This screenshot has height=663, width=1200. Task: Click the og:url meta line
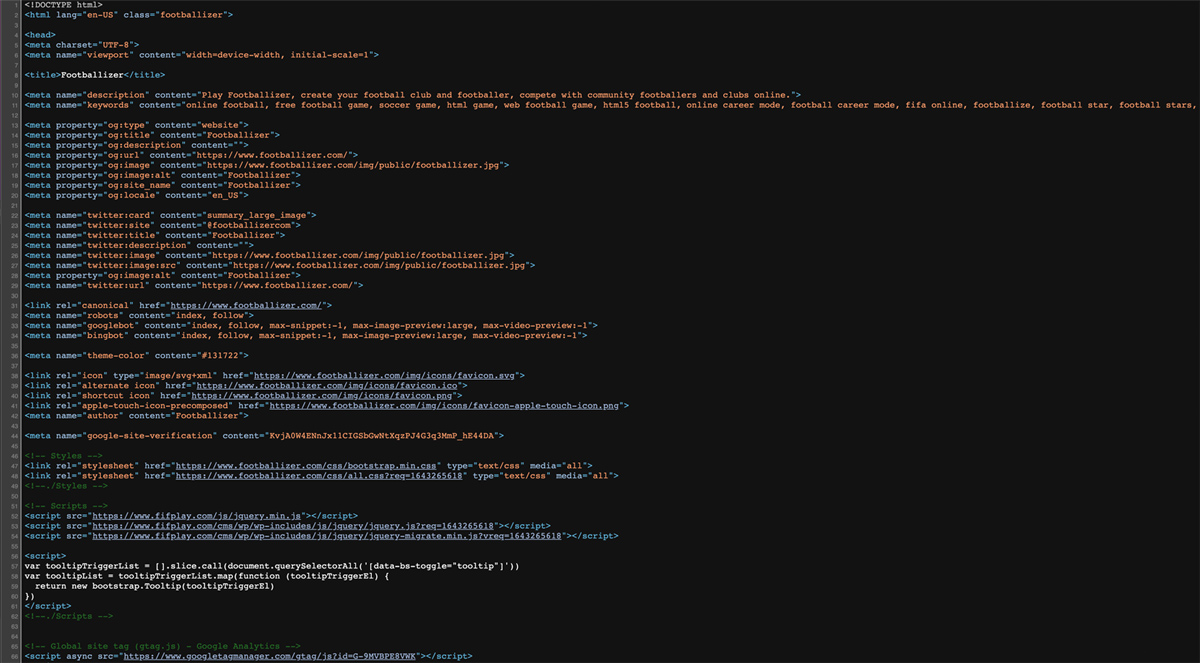coord(191,155)
